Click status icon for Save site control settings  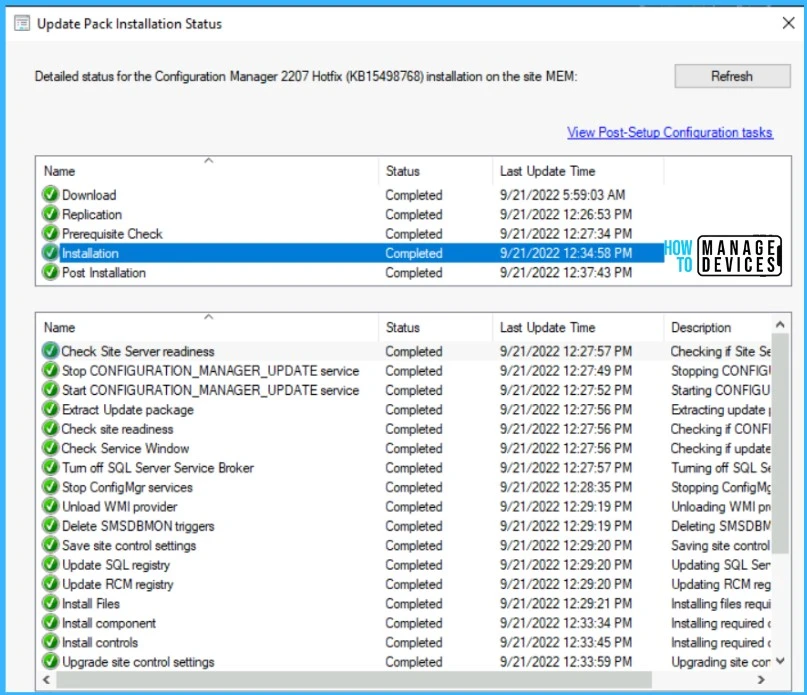[x=50, y=545]
